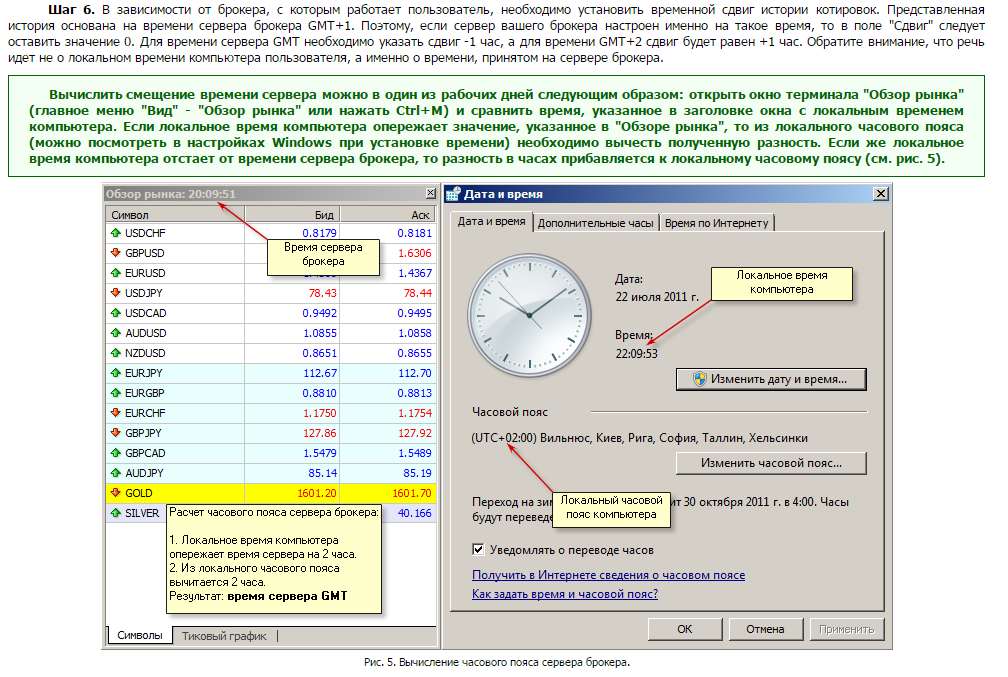This screenshot has width=1008, height=677.
Task: Click the Символ column header
Action: [x=175, y=215]
